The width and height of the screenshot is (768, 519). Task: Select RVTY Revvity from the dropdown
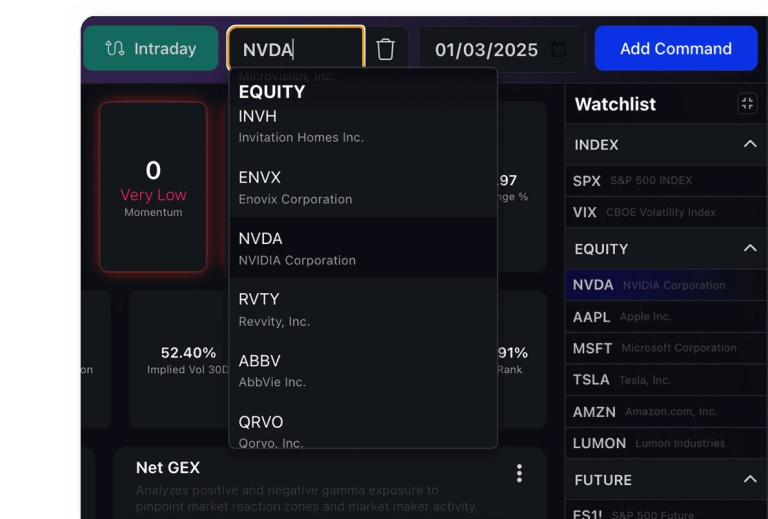click(363, 309)
